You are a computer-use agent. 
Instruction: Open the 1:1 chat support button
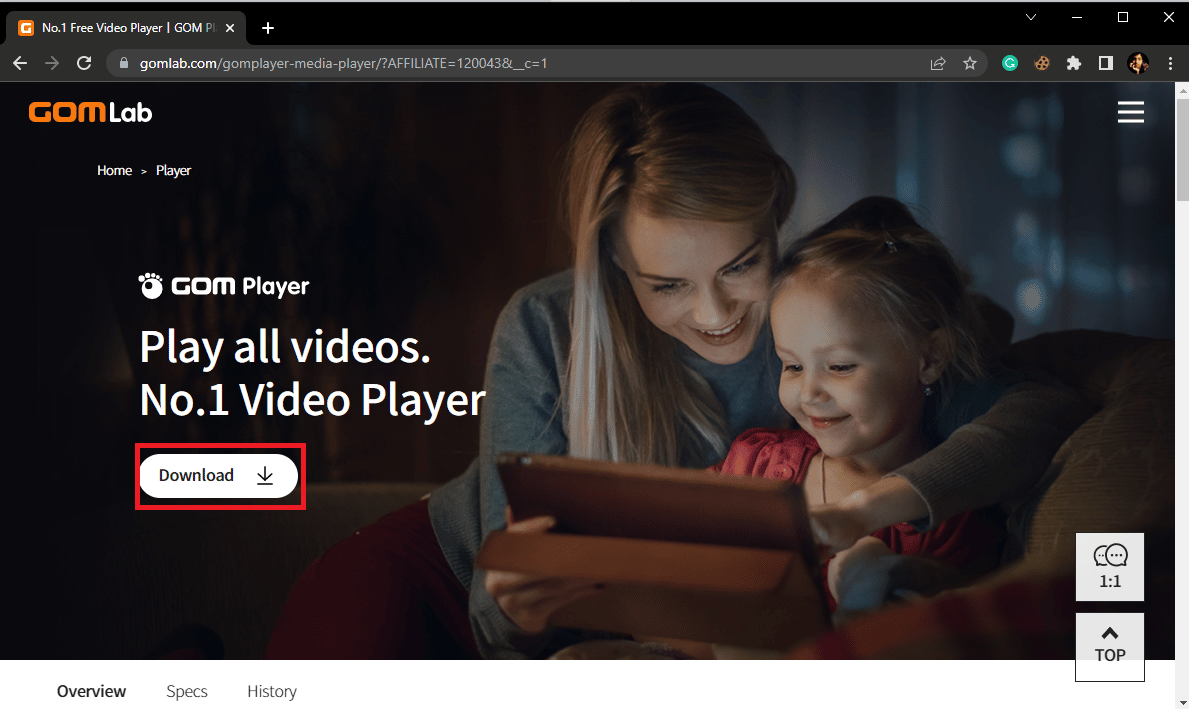pyautogui.click(x=1110, y=567)
